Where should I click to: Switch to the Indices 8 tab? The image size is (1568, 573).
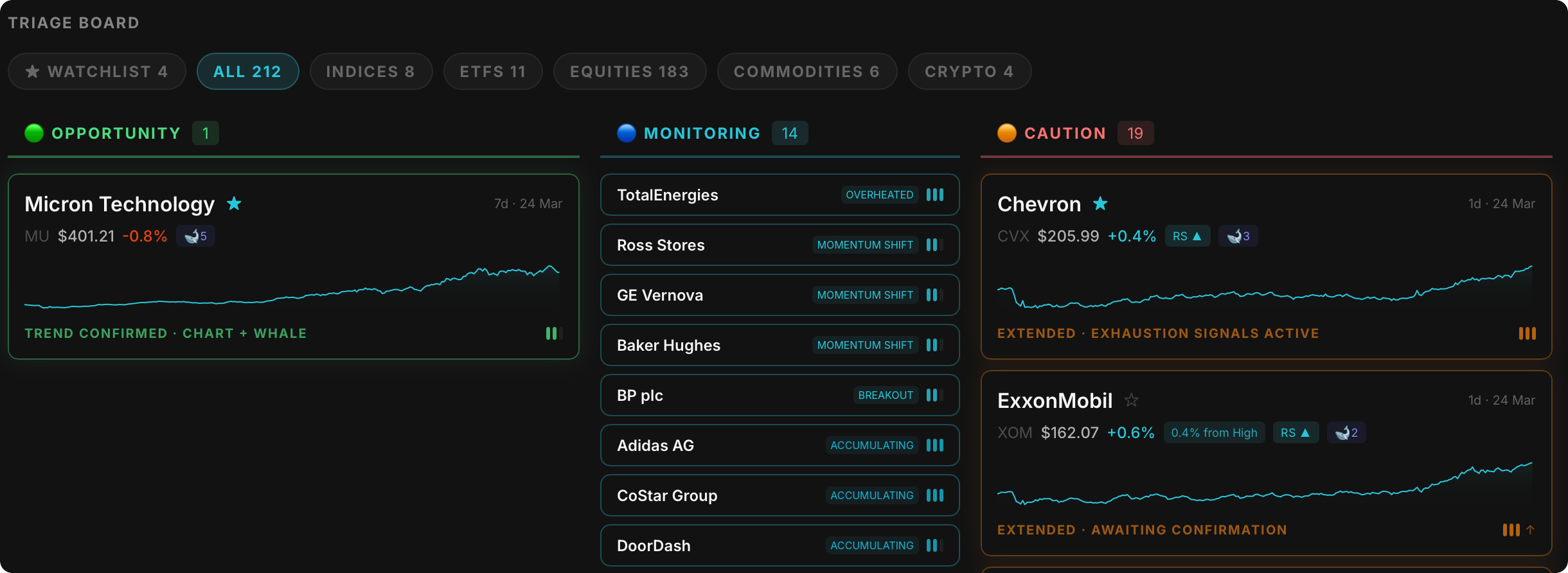[x=371, y=71]
